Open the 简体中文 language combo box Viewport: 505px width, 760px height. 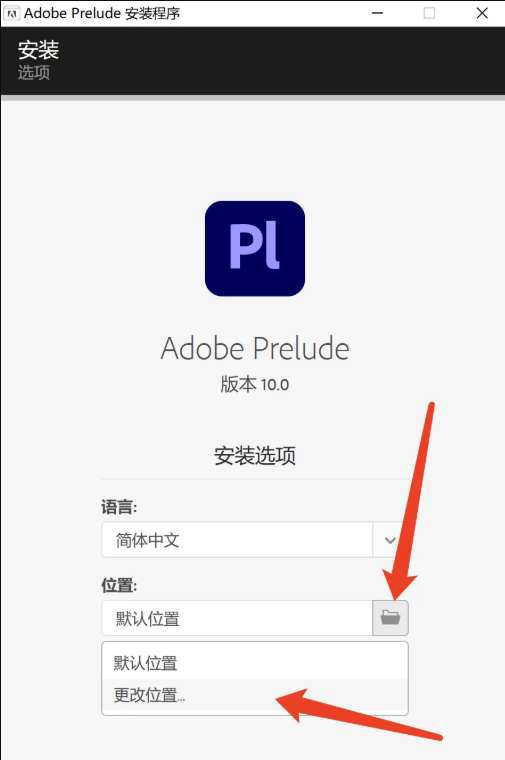pos(255,540)
